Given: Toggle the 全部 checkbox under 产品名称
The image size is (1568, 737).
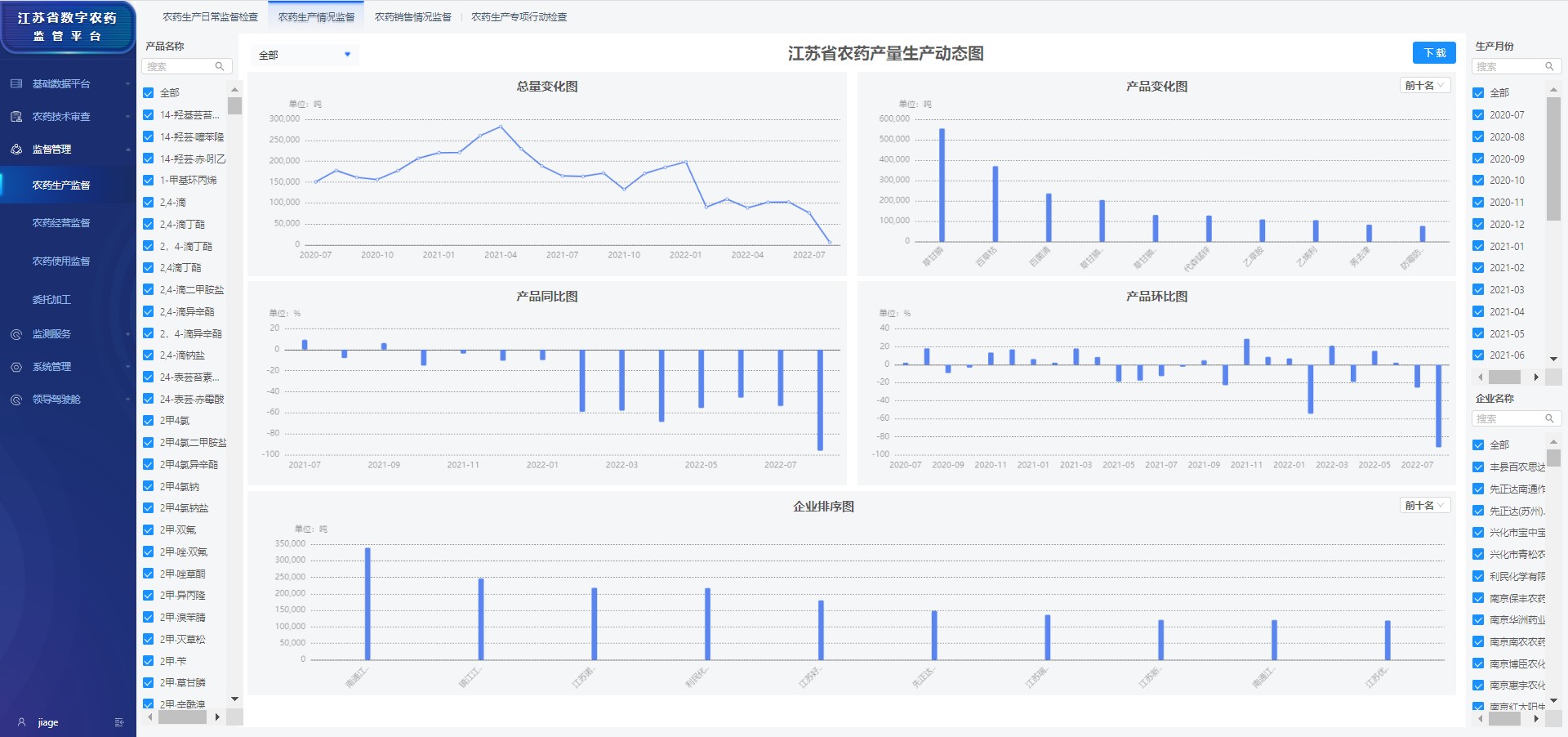Looking at the screenshot, I should click(149, 93).
